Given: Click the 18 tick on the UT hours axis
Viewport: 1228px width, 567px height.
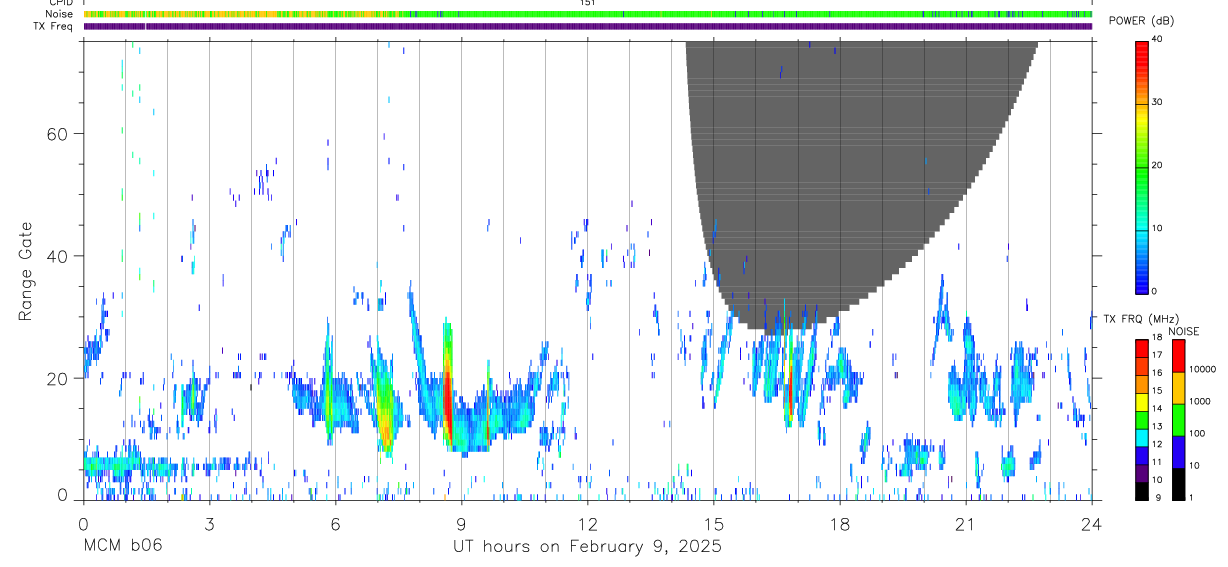Looking at the screenshot, I should point(840,523).
